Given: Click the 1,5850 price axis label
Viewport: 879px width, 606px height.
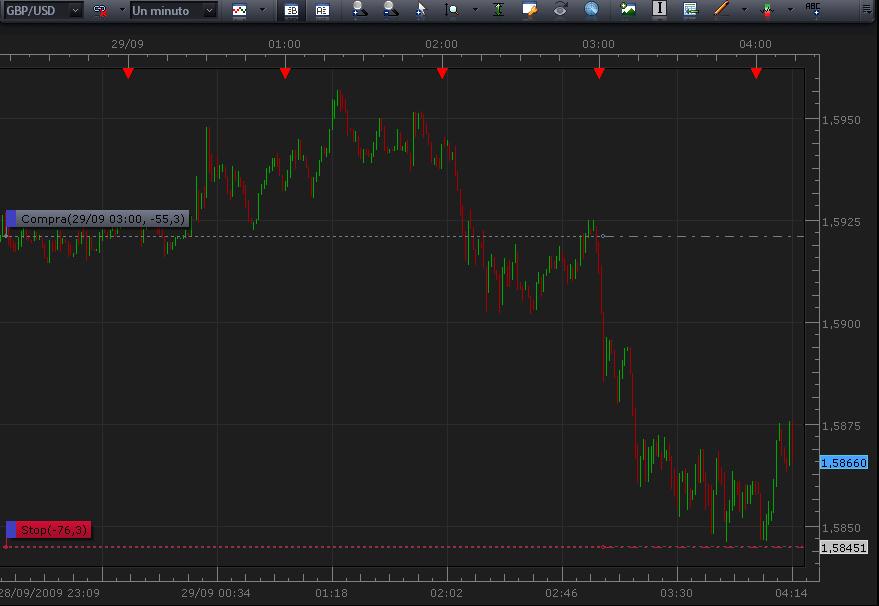Looking at the screenshot, I should pyautogui.click(x=841, y=528).
